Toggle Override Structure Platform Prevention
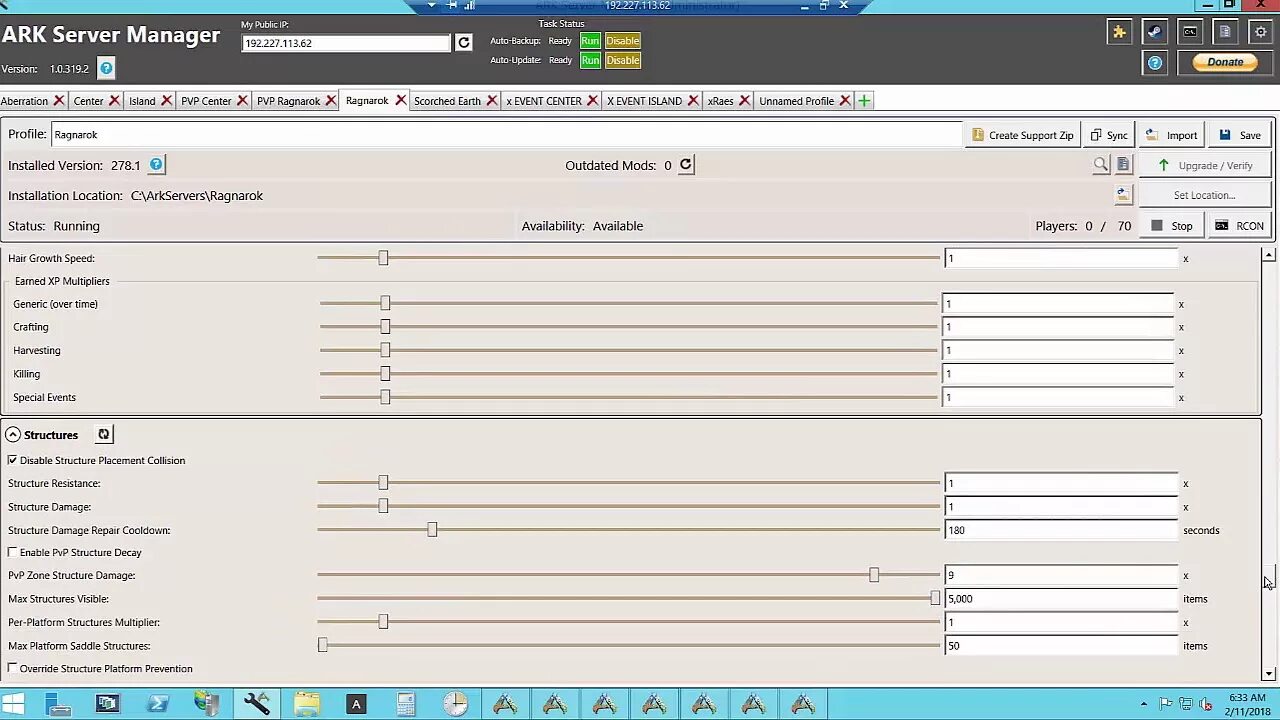Image resolution: width=1280 pixels, height=720 pixels. point(13,668)
